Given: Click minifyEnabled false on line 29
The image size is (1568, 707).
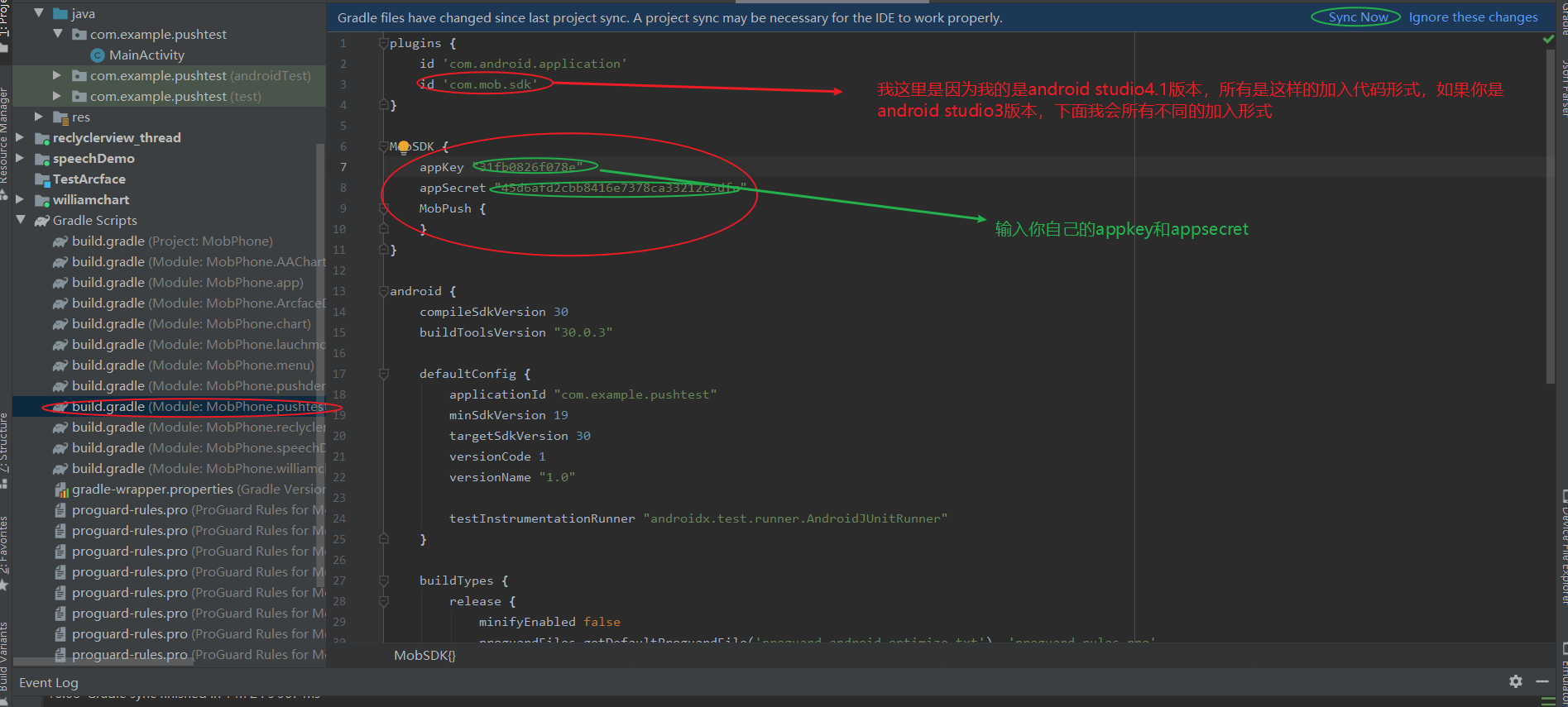Looking at the screenshot, I should [549, 622].
